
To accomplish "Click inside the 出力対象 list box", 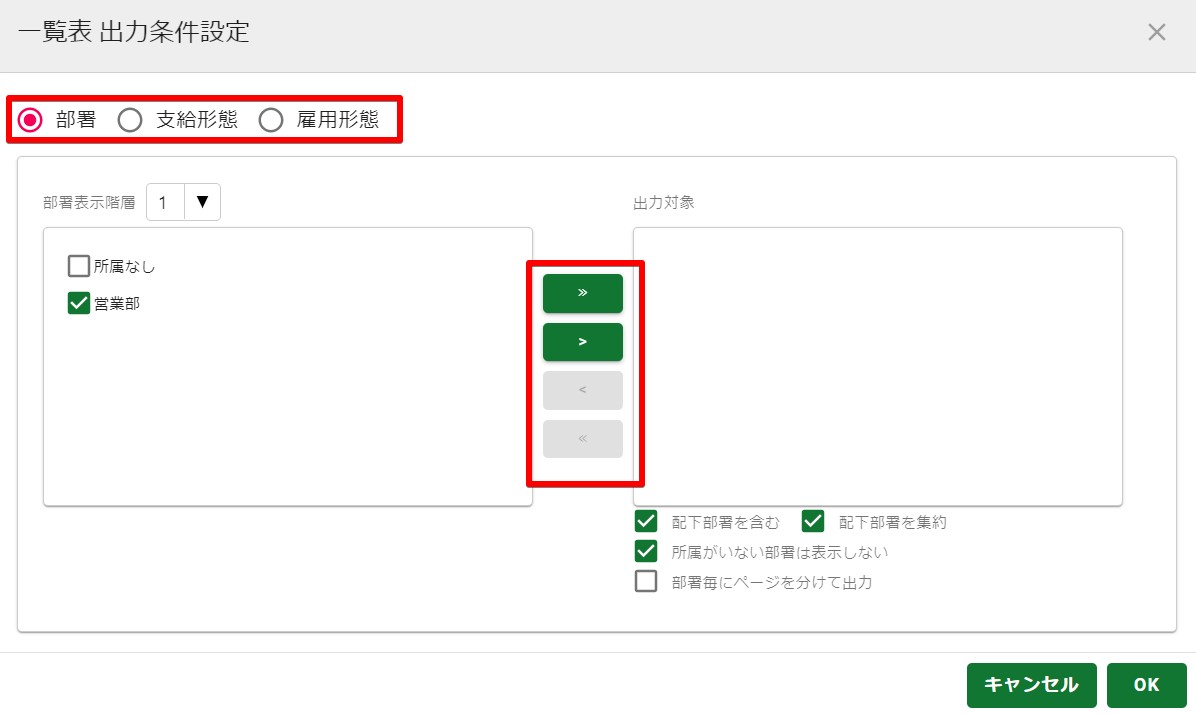I will coord(877,366).
